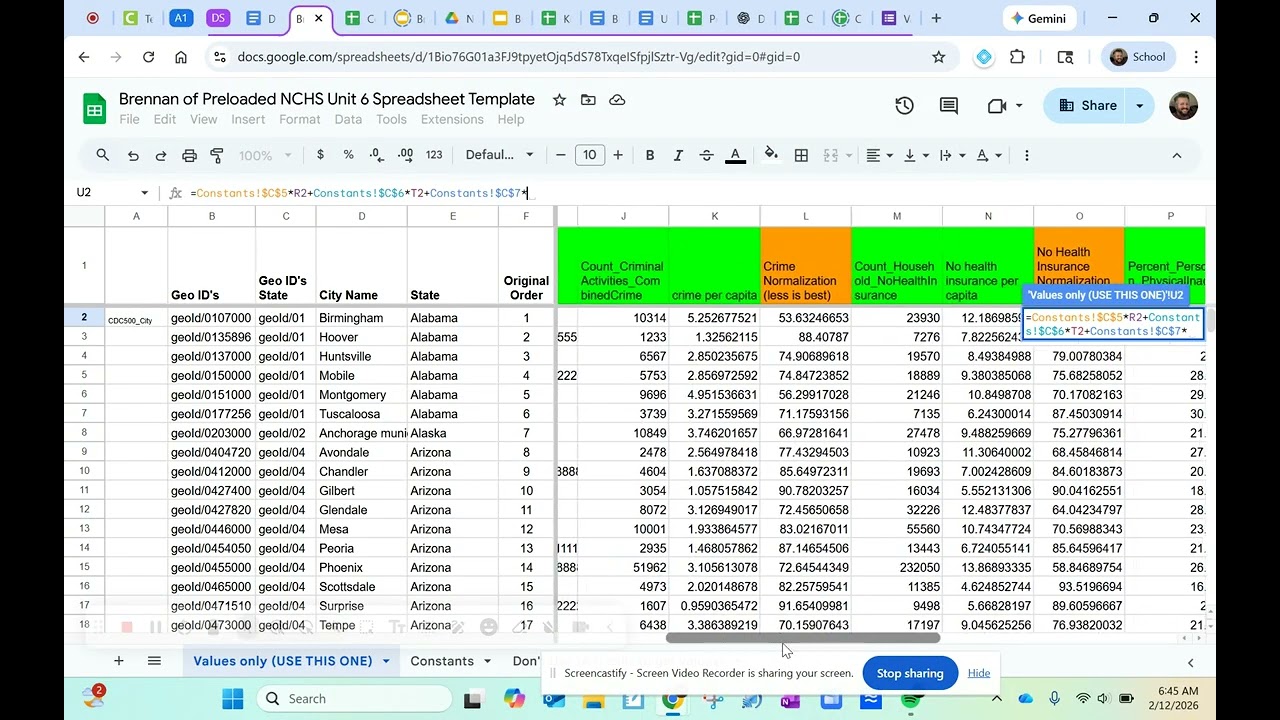Reload the browser page
Screen dimensions: 1280x720
coord(148,57)
